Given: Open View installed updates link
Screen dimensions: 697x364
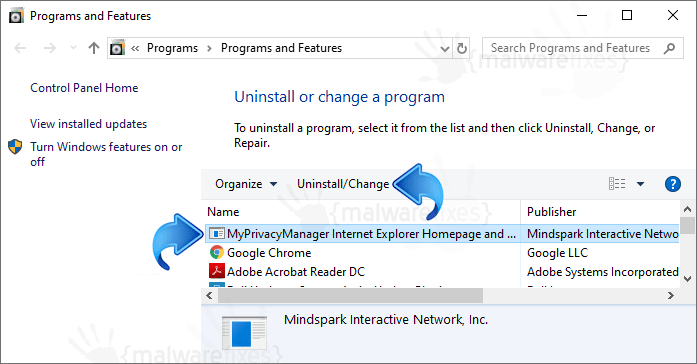Looking at the screenshot, I should pos(88,124).
